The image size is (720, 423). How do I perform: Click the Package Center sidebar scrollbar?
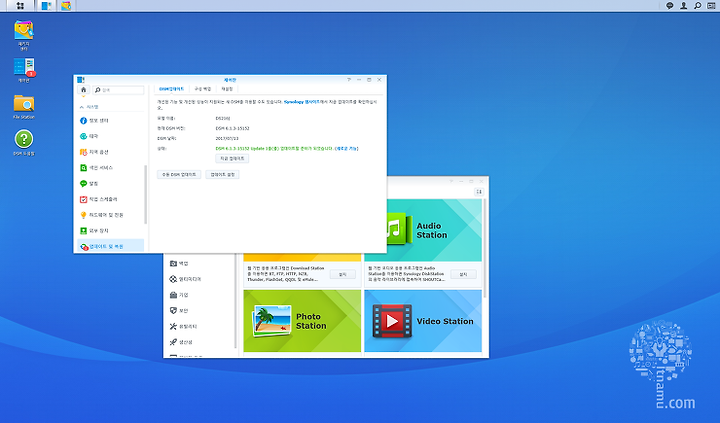point(236,301)
